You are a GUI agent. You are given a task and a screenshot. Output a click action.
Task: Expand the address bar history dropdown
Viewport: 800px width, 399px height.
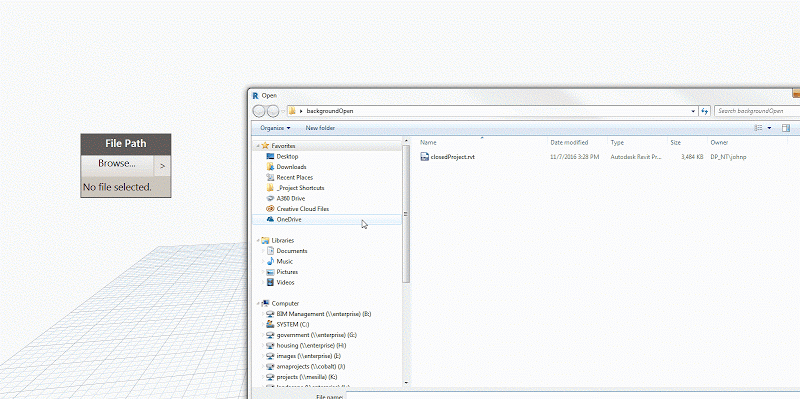coord(693,111)
